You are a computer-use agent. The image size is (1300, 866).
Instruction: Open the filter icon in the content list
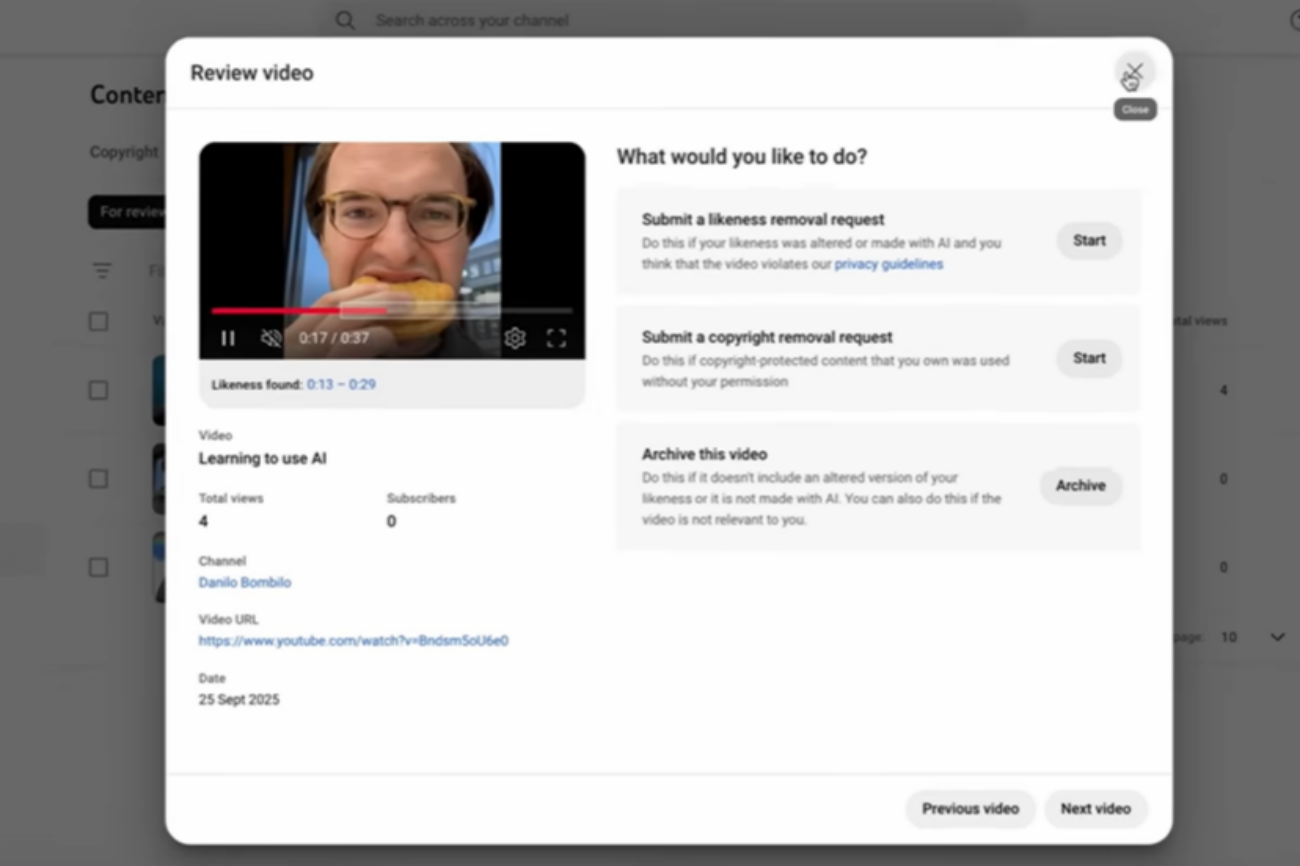pos(102,271)
